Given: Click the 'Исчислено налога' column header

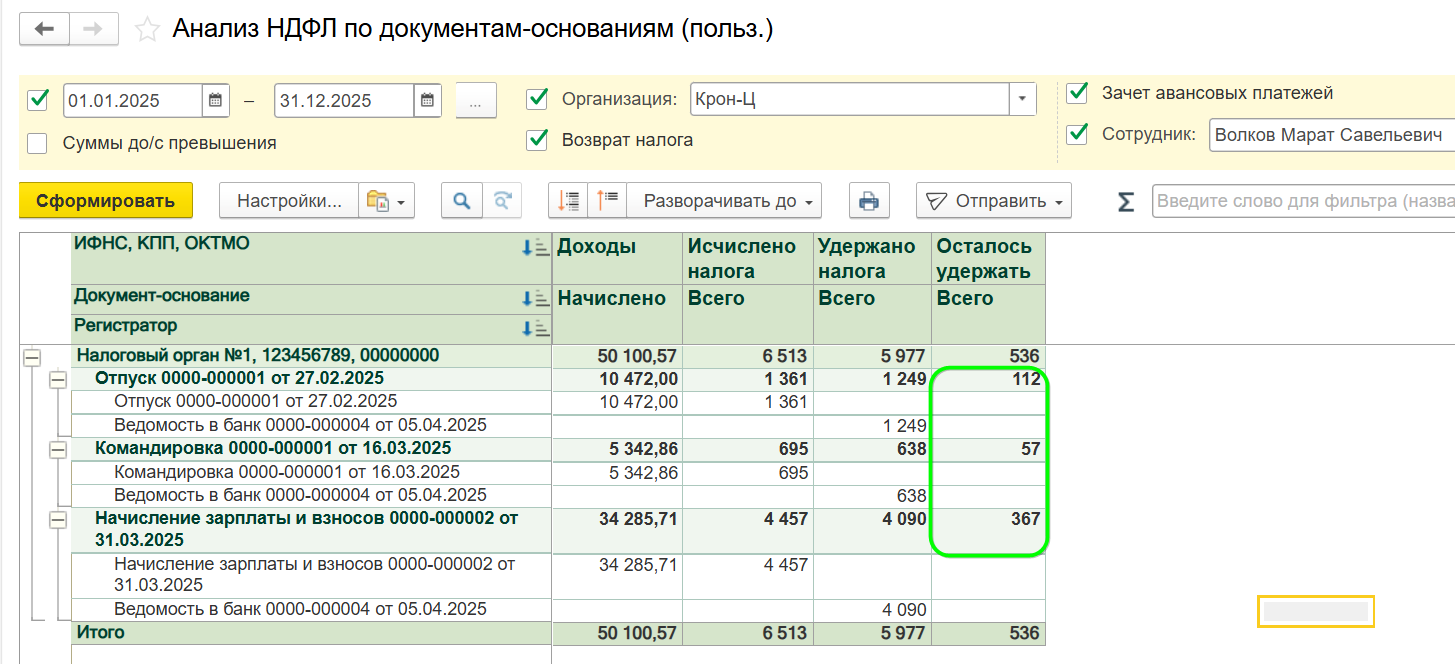Looking at the screenshot, I should 742,259.
